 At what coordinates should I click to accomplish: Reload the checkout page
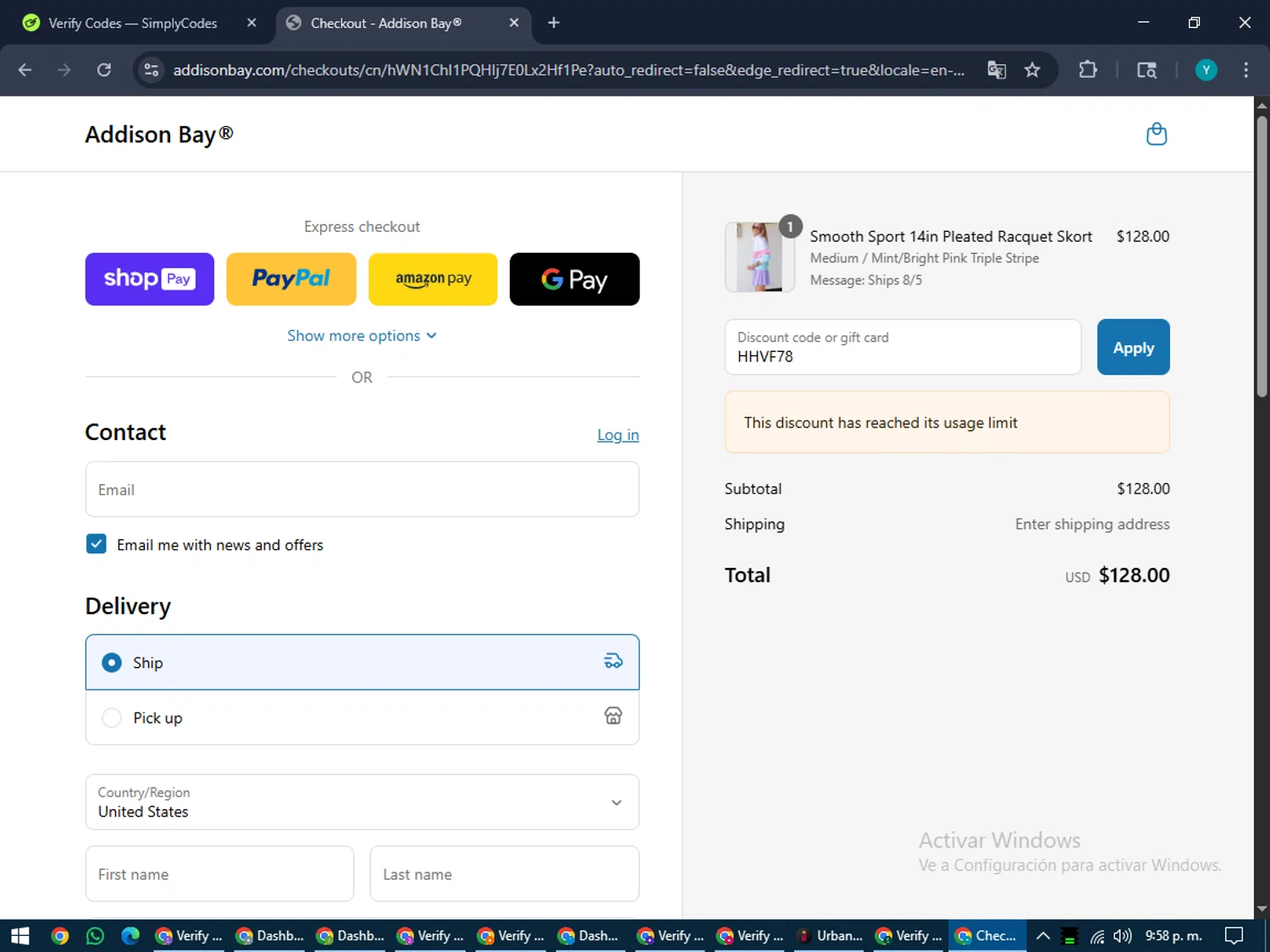[104, 70]
